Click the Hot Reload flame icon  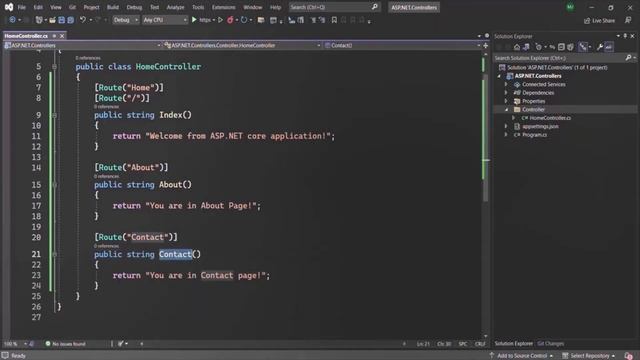(x=230, y=20)
